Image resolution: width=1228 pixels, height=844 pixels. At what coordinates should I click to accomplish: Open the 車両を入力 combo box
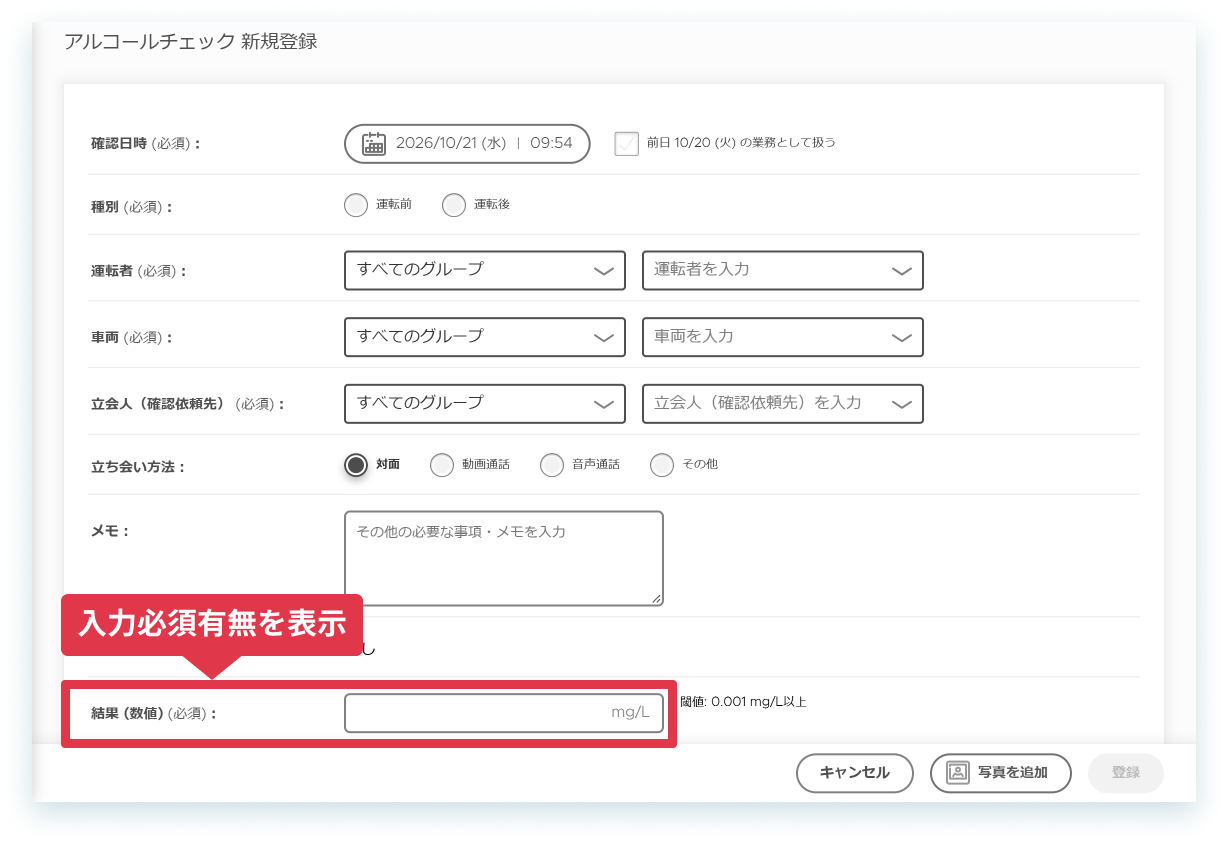(783, 337)
